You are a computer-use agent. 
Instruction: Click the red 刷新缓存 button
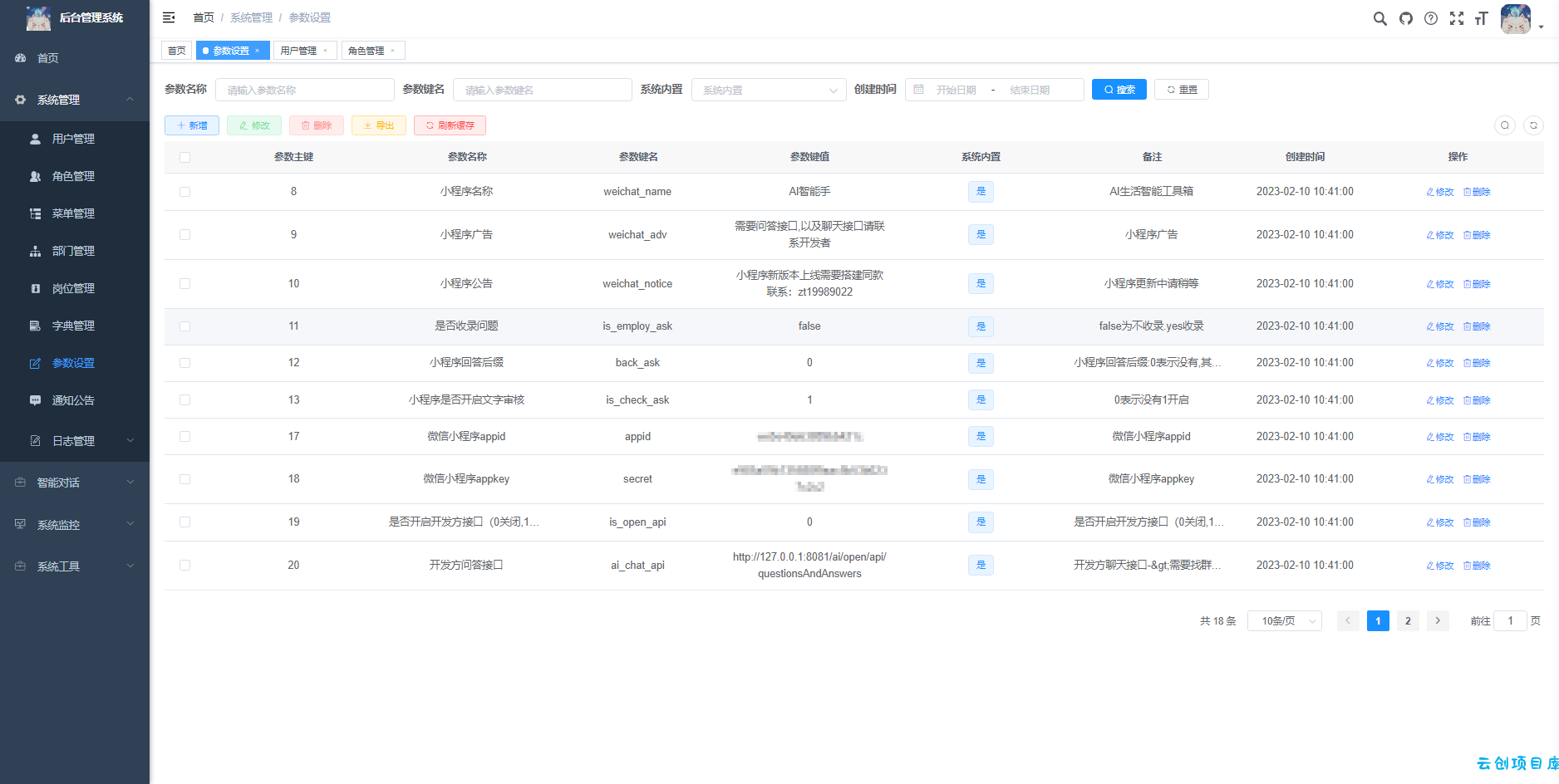pos(450,125)
